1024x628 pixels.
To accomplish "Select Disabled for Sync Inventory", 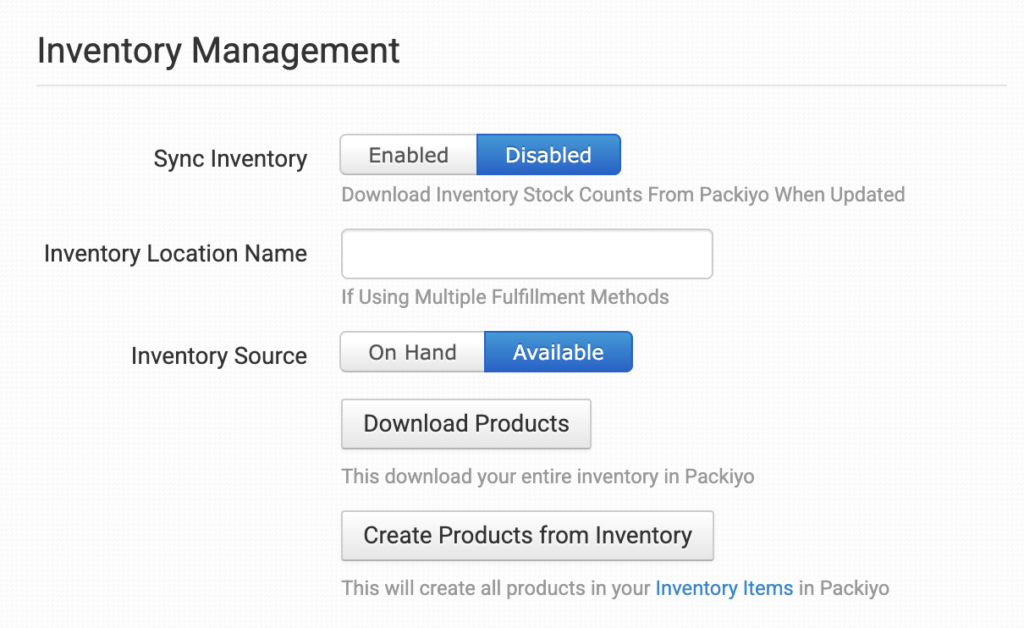I will pyautogui.click(x=548, y=155).
